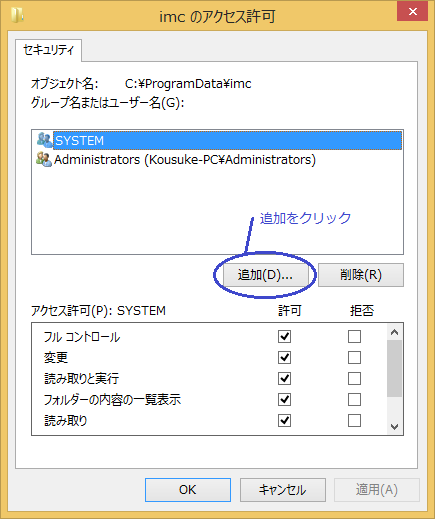Check deny checkbox for 読み取り
Screen dimensions: 435x519
pos(354,421)
